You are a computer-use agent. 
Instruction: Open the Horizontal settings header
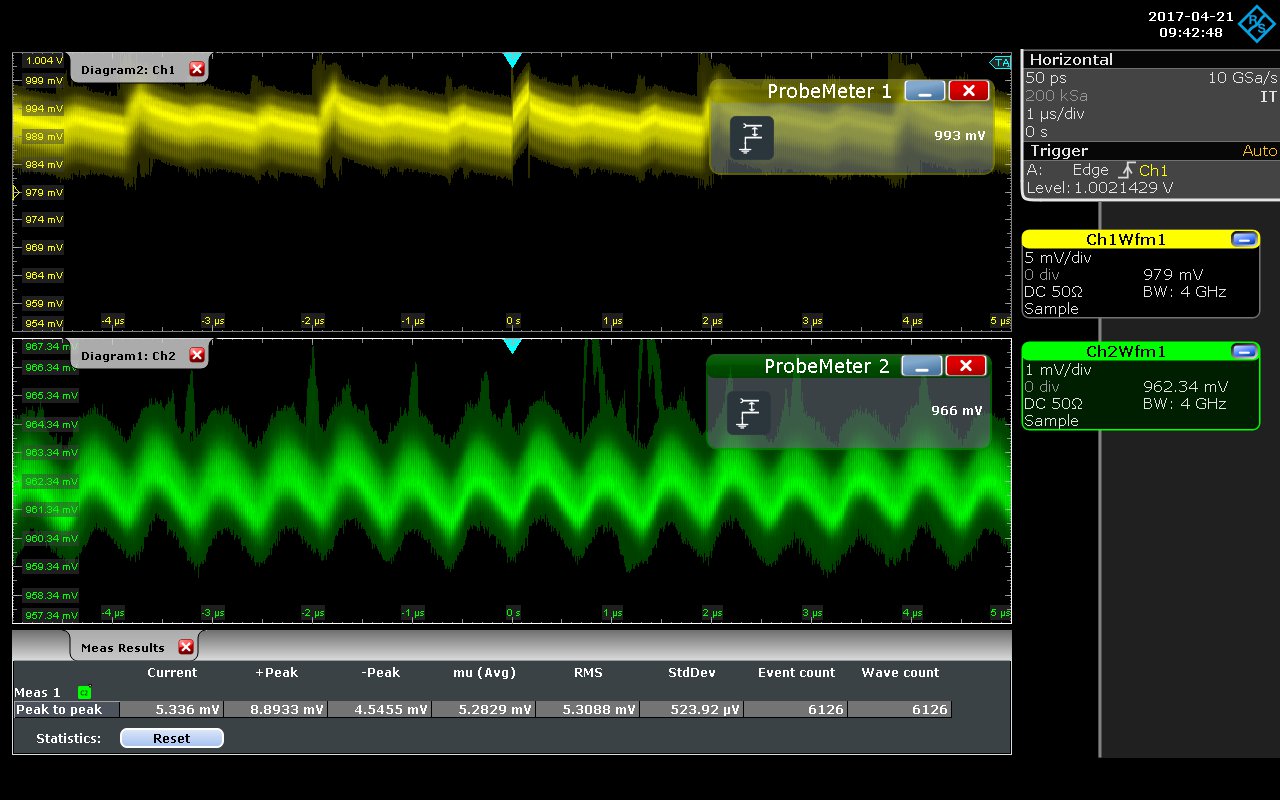(1150, 59)
